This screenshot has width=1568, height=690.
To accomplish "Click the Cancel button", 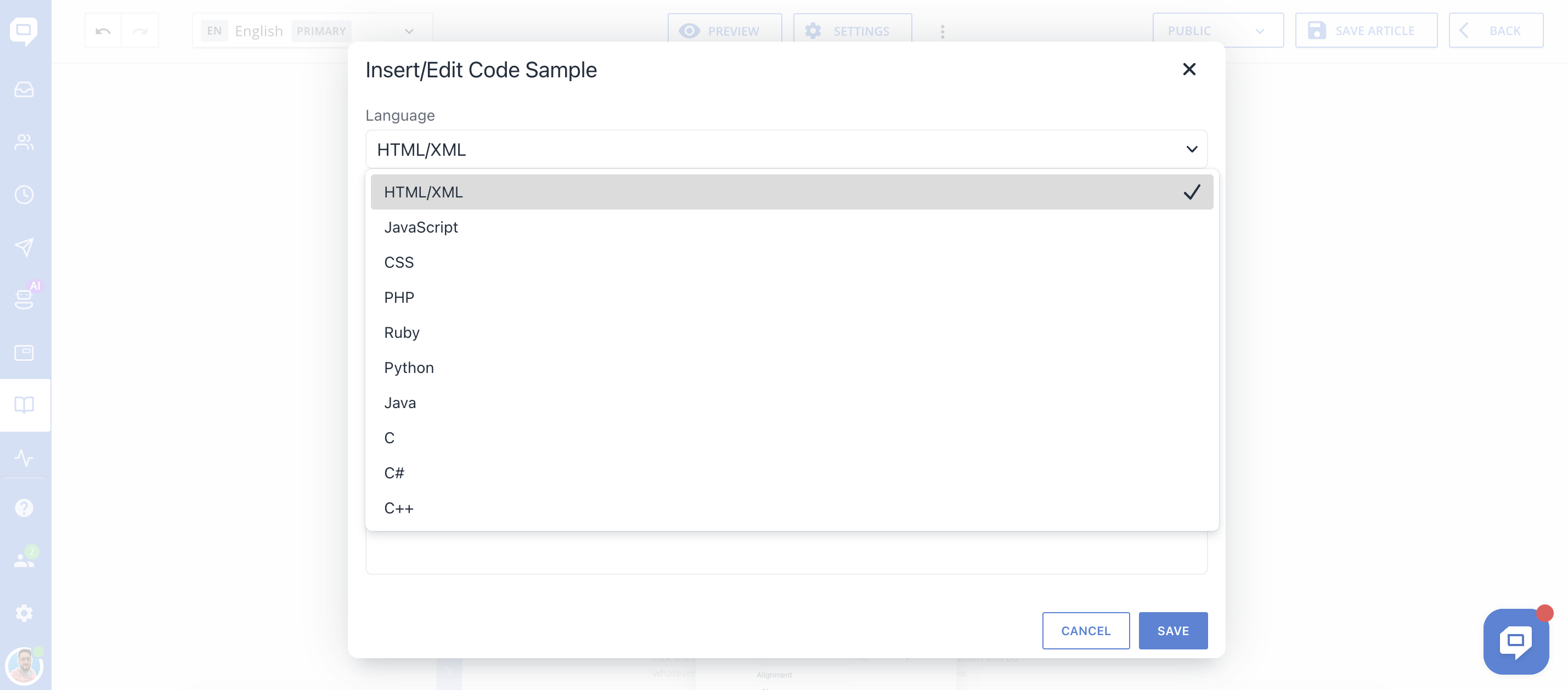I will point(1085,631).
